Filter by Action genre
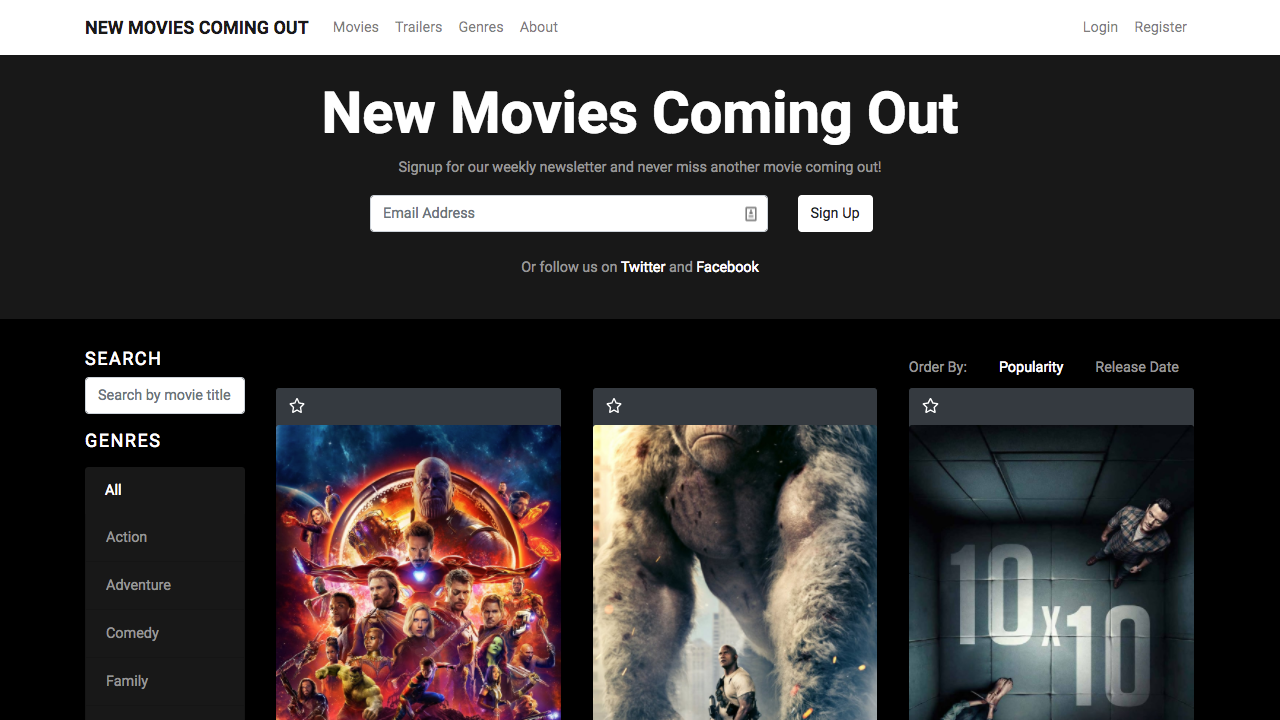This screenshot has height=720, width=1280. click(x=165, y=537)
